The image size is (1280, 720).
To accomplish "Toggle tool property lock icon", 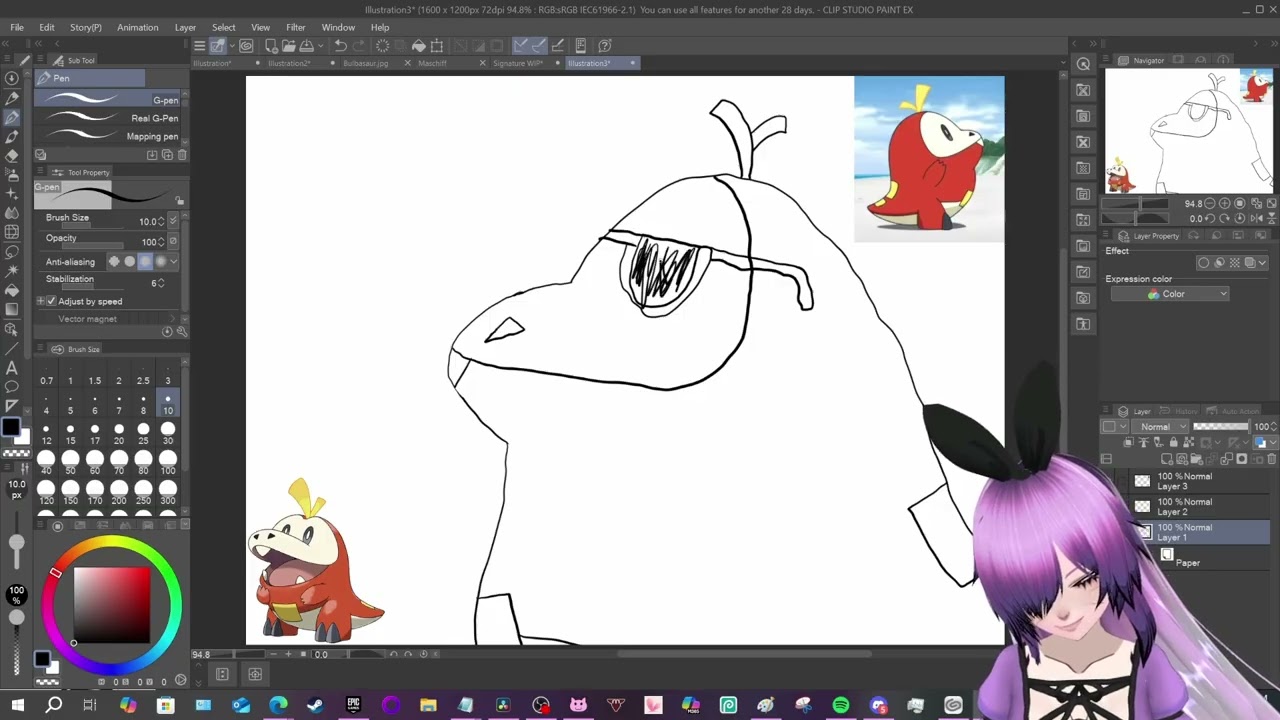I will [x=181, y=200].
